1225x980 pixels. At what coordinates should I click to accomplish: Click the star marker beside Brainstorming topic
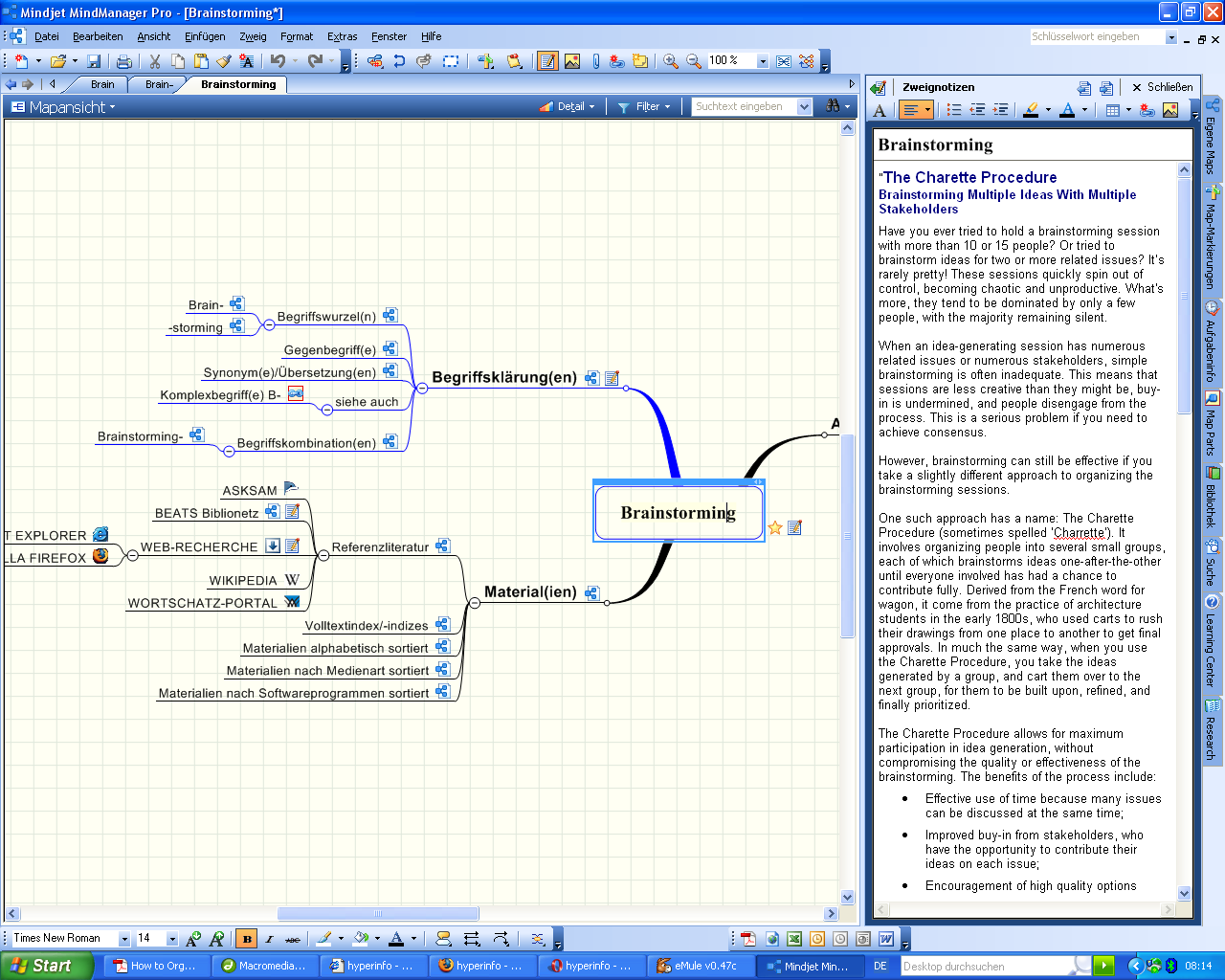(x=775, y=527)
